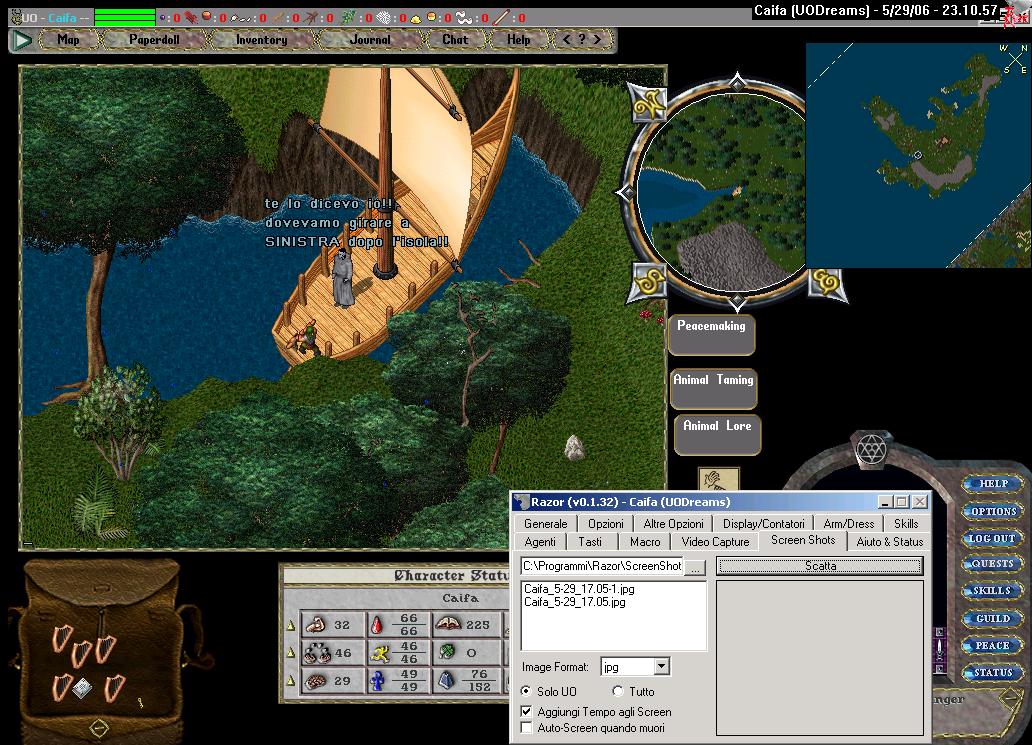
Task: Switch to the Display/Contatori tab
Action: coord(763,524)
